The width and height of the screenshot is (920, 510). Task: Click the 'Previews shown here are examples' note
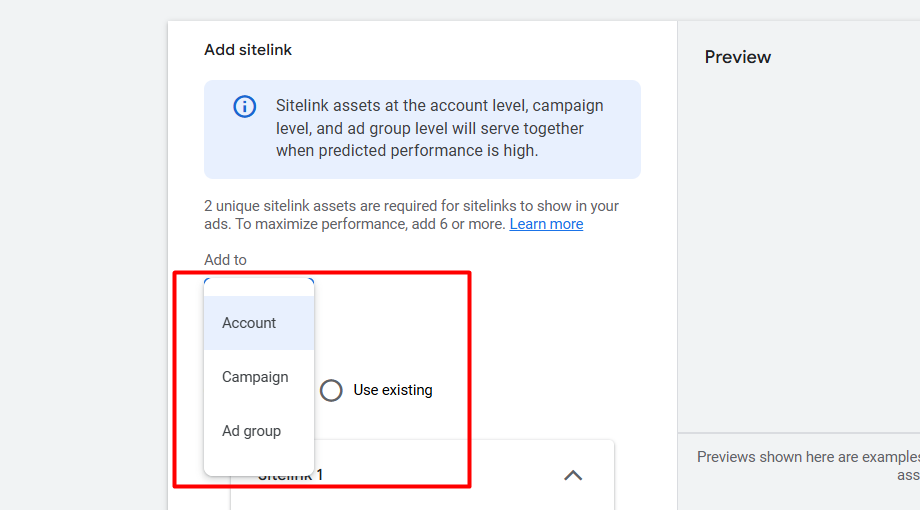(x=807, y=457)
